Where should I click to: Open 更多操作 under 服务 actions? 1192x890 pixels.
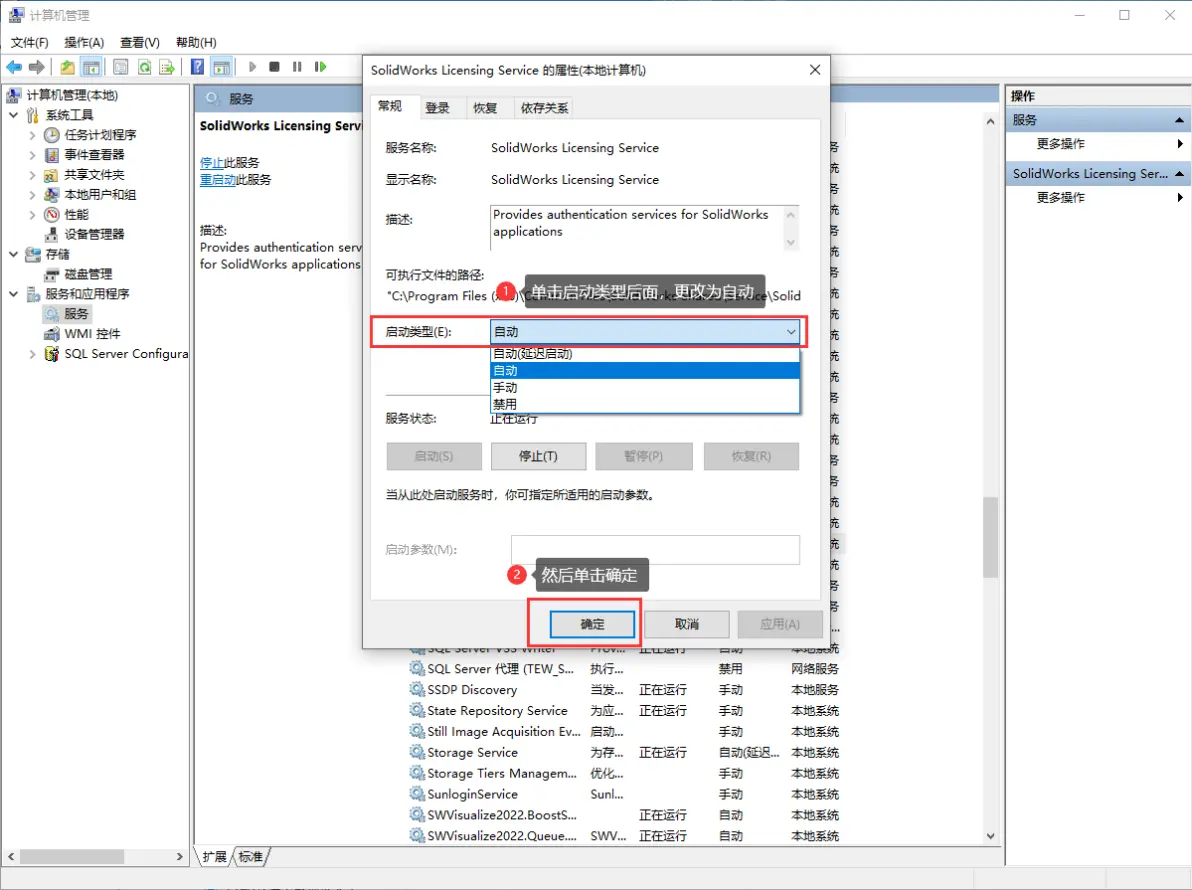1060,144
